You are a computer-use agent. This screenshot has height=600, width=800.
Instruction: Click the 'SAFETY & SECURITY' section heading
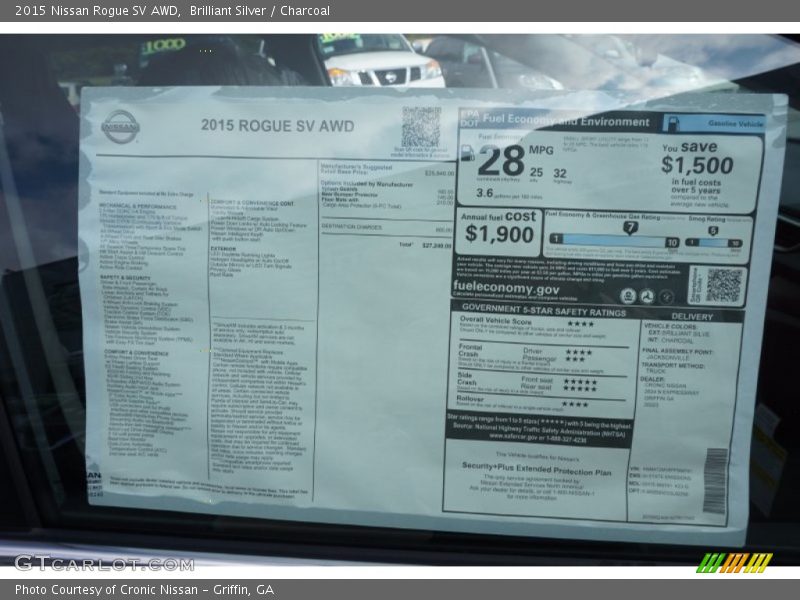[x=126, y=278]
